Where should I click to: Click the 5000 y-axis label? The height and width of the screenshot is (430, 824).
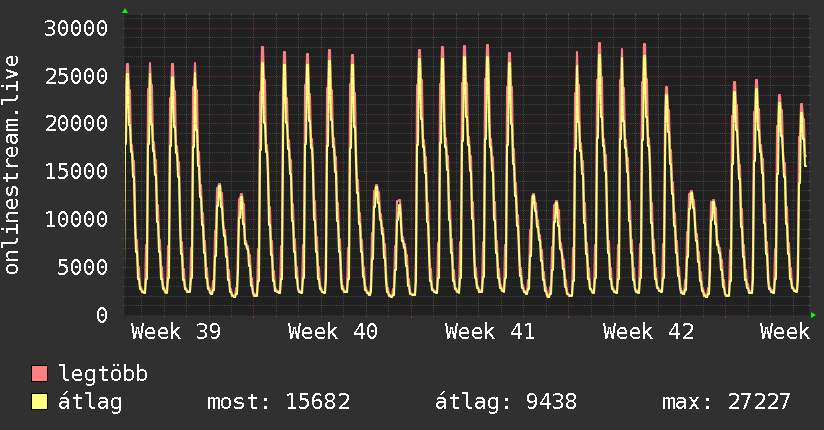point(83,268)
